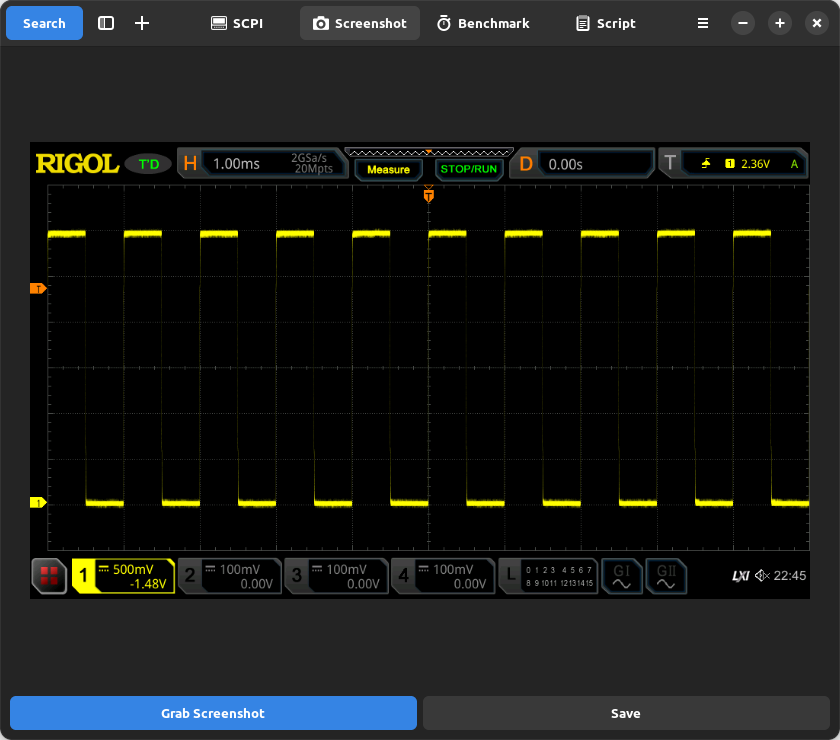Select the GI waveform generator icon
This screenshot has width=840, height=740.
pos(621,576)
